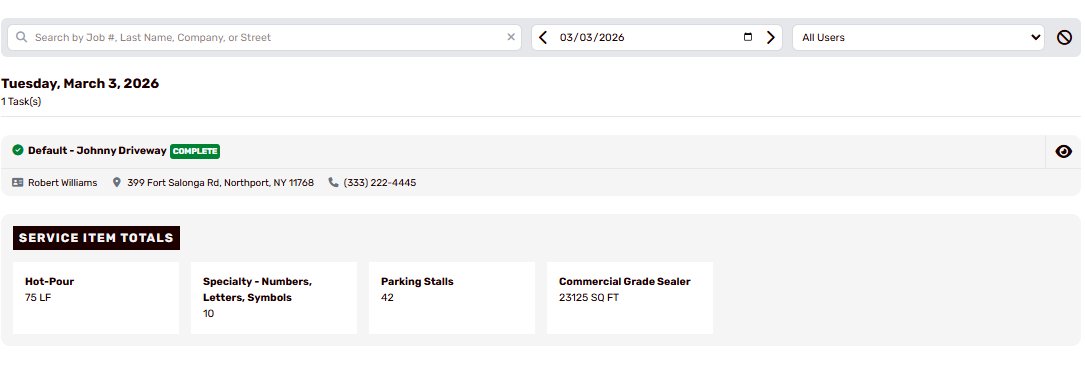Click the reset filters ban icon
Viewport: 1085px width, 369px height.
(x=1064, y=37)
